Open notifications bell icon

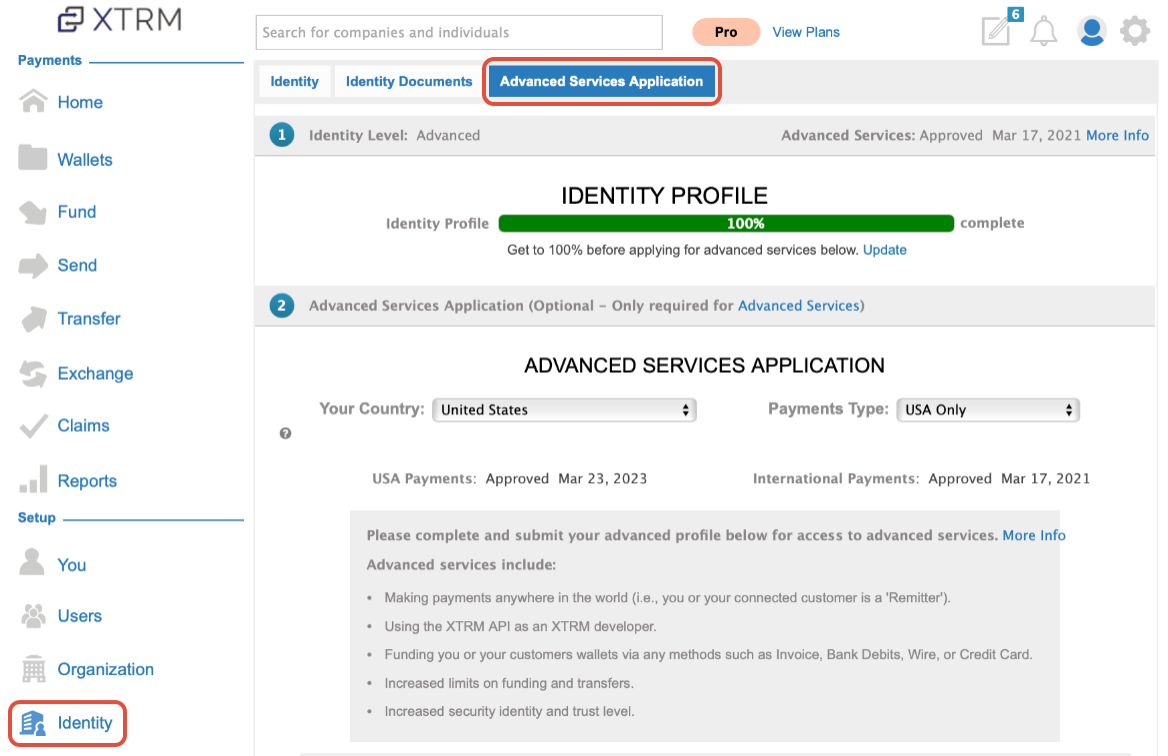[1044, 31]
